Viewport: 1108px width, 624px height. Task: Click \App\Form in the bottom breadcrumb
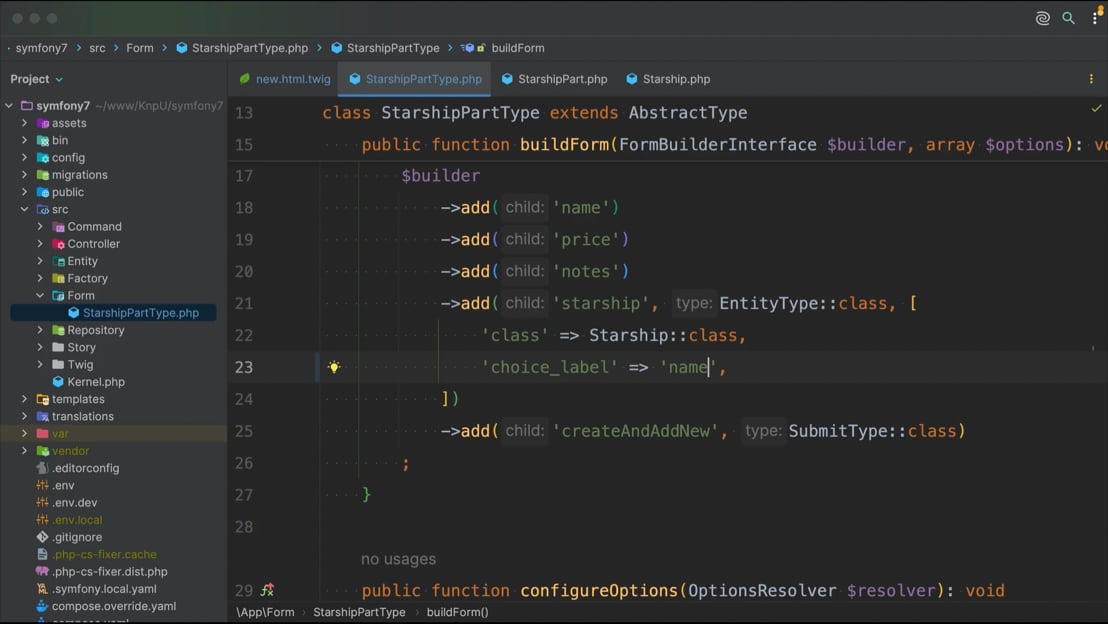click(x=266, y=612)
